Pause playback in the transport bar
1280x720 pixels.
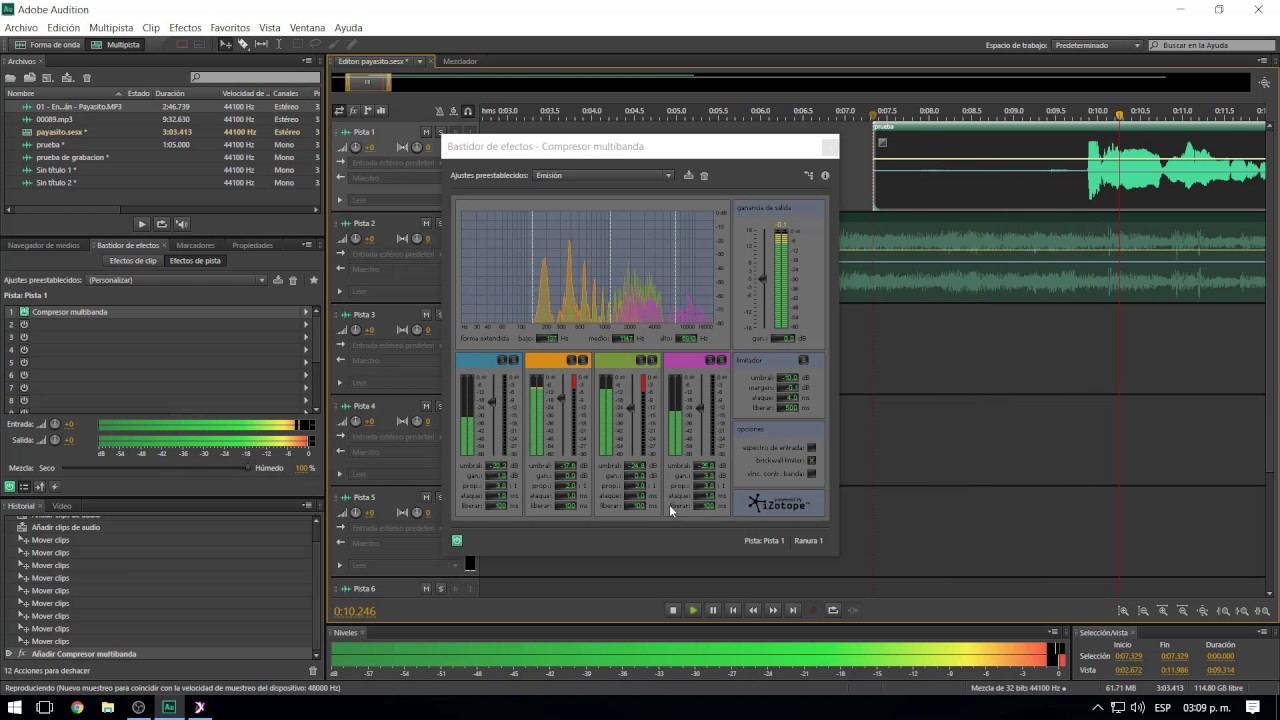(x=713, y=610)
